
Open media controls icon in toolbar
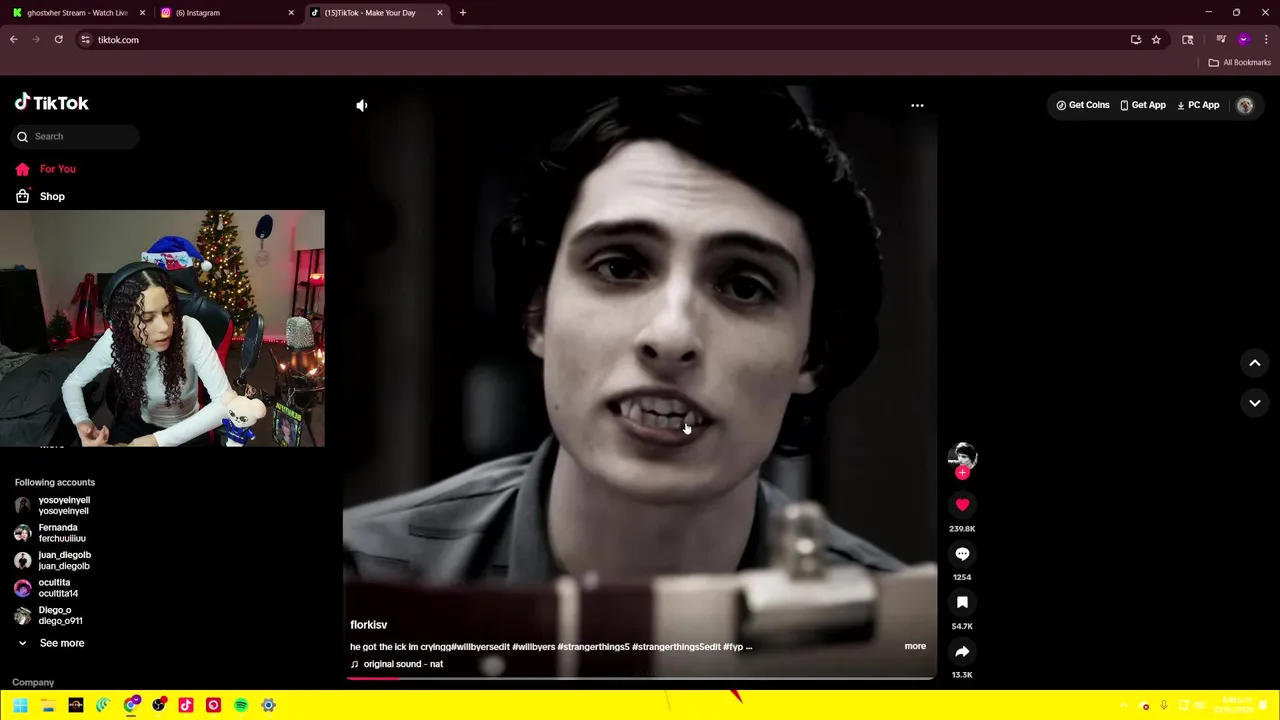(1221, 40)
